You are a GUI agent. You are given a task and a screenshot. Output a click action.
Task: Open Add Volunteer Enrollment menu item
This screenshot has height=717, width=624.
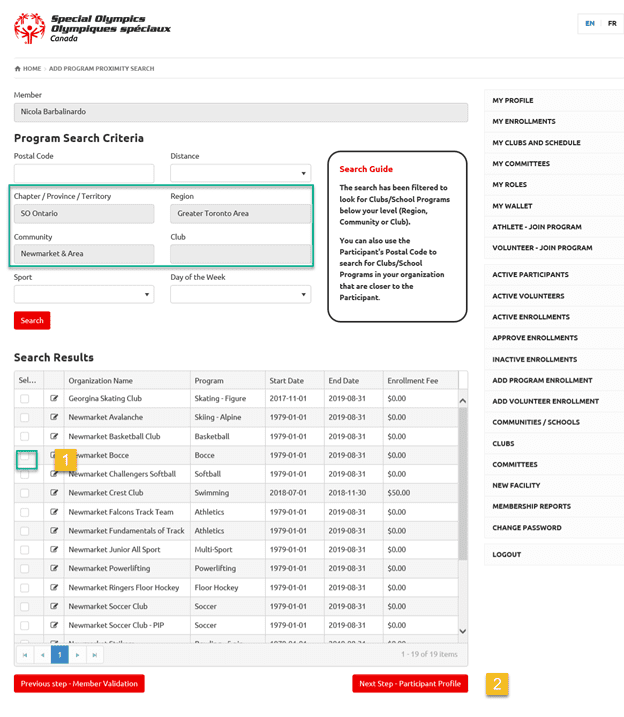click(x=545, y=401)
